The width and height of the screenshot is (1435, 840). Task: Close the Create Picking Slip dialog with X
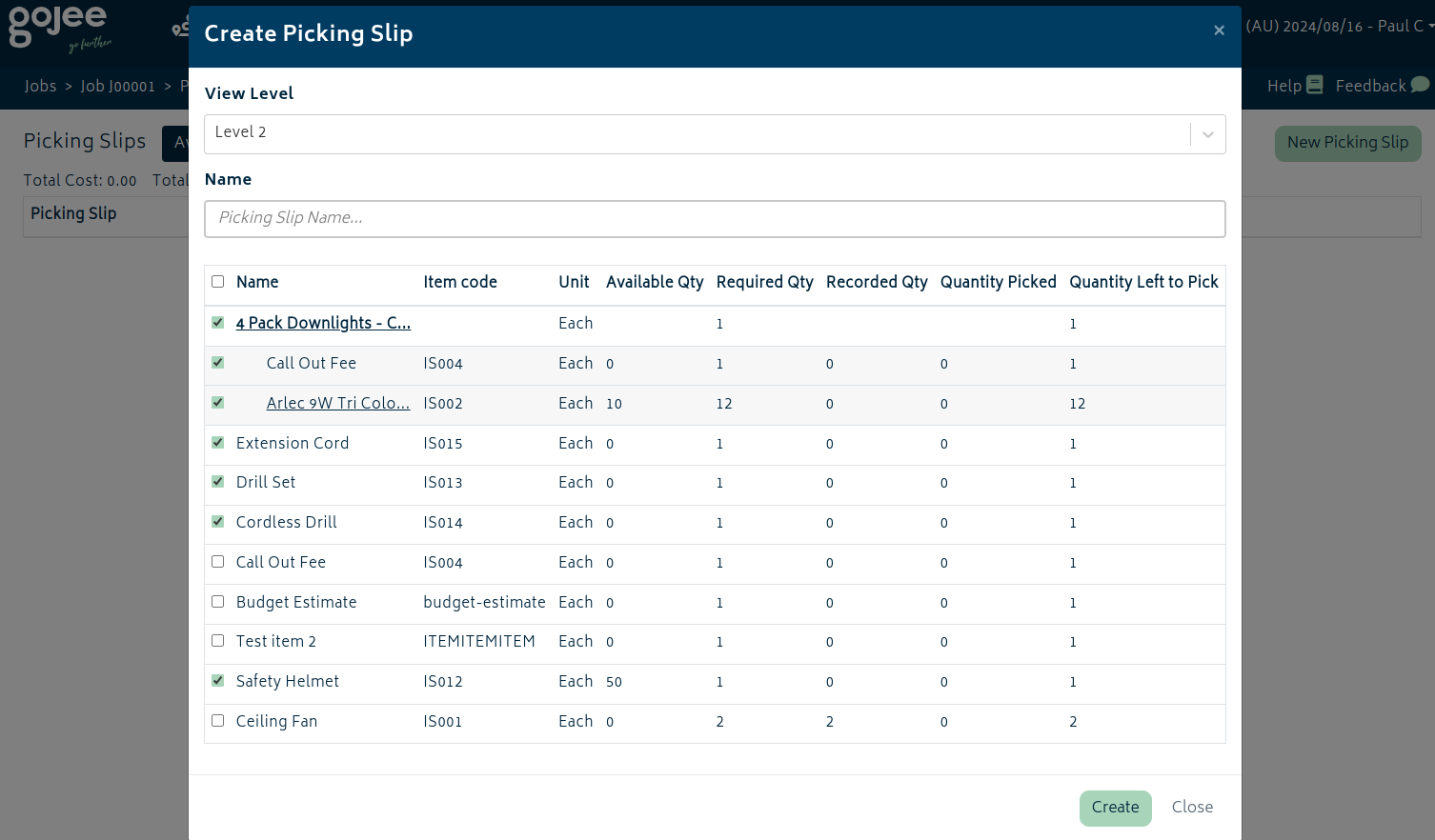(x=1219, y=30)
